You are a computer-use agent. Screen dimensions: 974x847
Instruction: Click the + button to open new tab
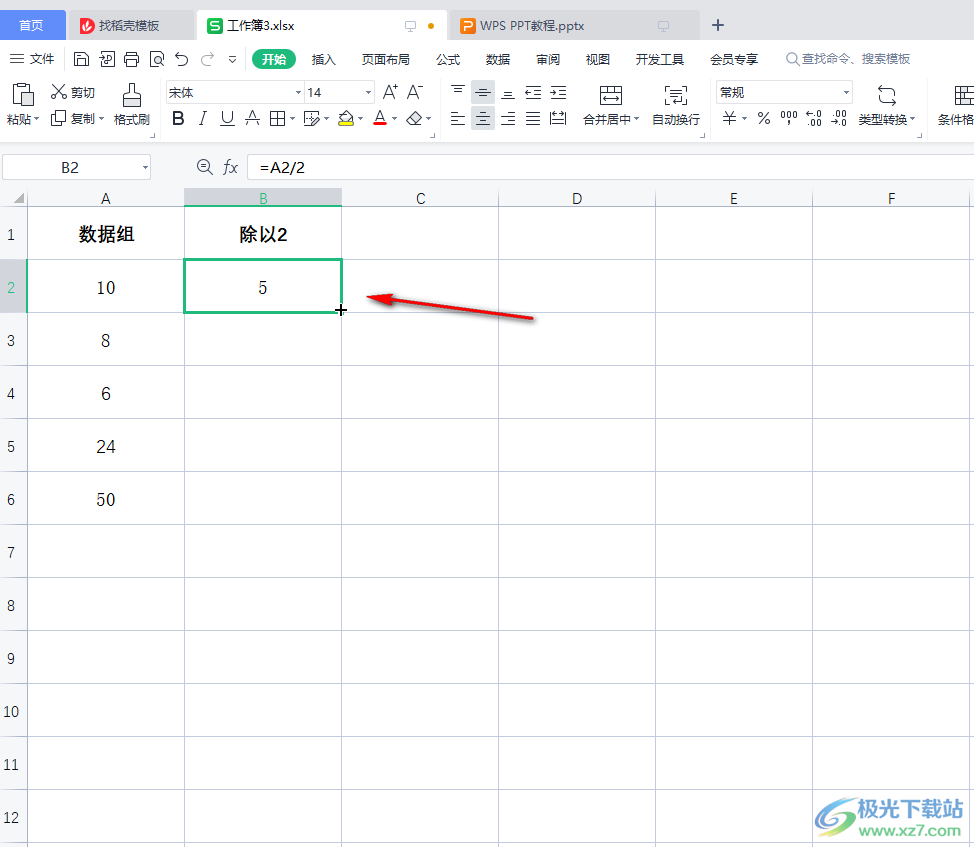[x=717, y=25]
